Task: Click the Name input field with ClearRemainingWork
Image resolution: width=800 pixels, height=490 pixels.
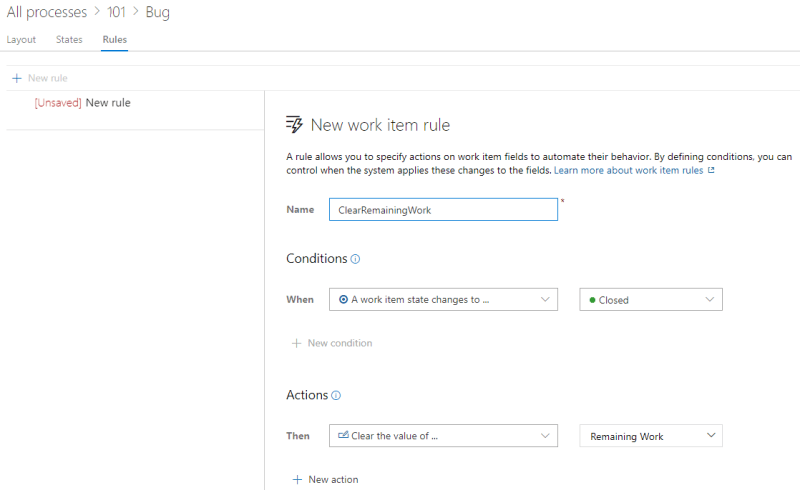Action: pyautogui.click(x=443, y=210)
